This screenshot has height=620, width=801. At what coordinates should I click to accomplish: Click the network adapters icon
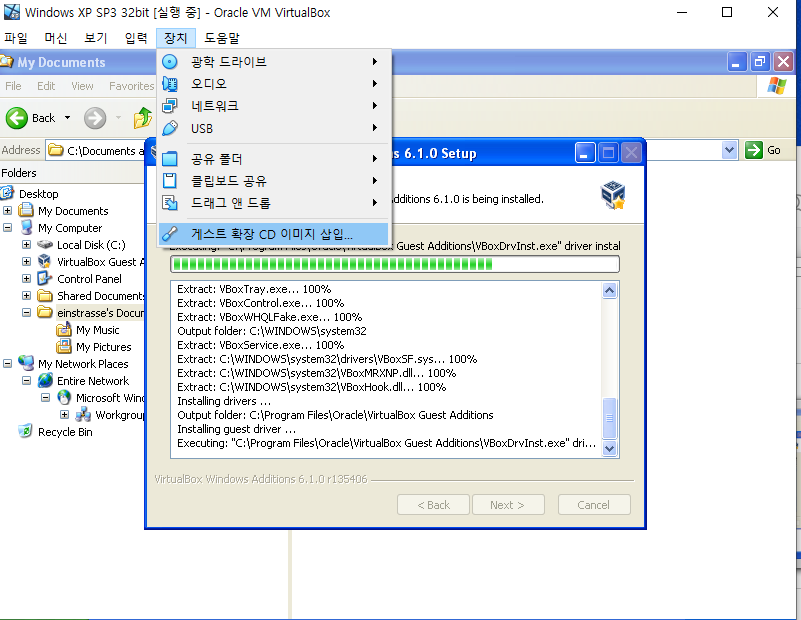(x=170, y=106)
